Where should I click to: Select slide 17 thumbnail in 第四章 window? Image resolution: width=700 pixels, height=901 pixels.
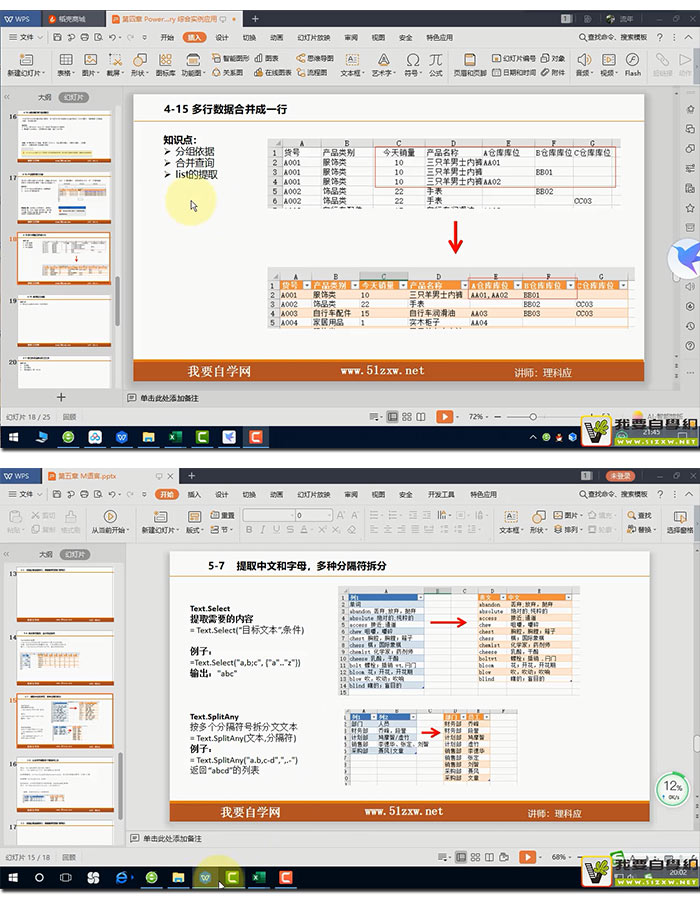pyautogui.click(x=64, y=199)
